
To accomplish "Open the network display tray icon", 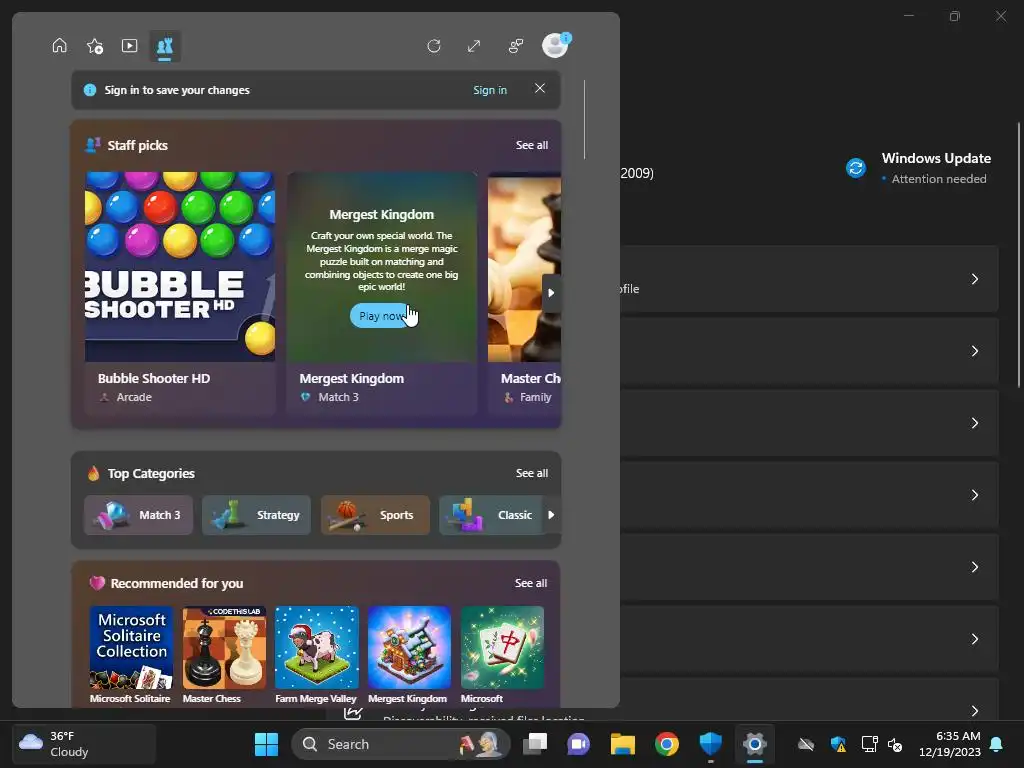I will pyautogui.click(x=869, y=744).
